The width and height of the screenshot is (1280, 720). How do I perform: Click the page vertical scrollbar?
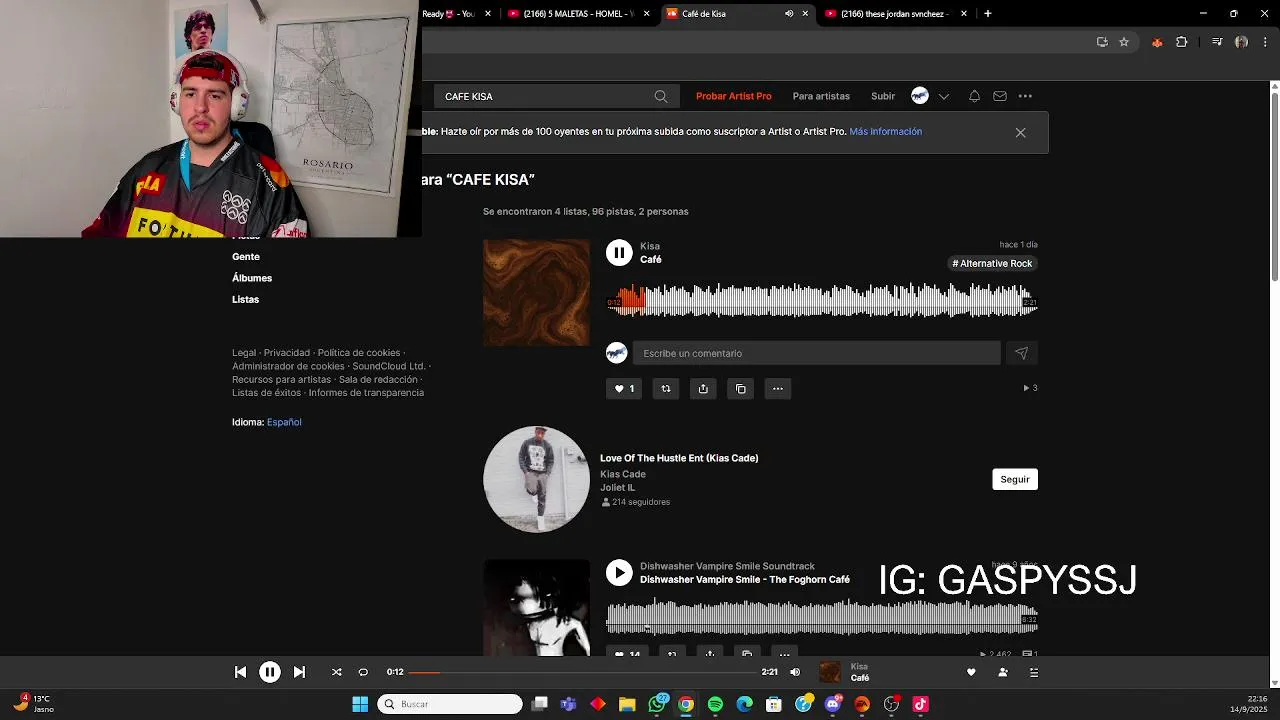pyautogui.click(x=1275, y=184)
